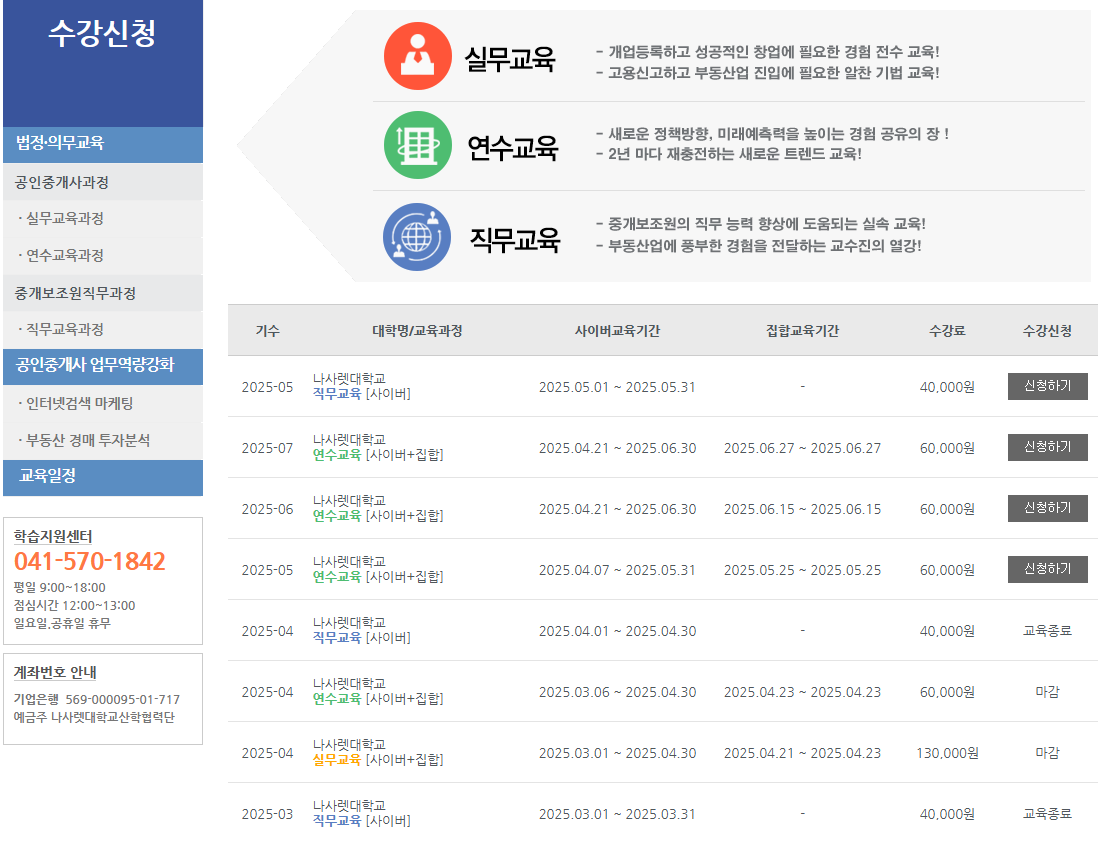Image resolution: width=1118 pixels, height=841 pixels.
Task: Select the 교육일정 sidebar section
Action: pos(47,476)
